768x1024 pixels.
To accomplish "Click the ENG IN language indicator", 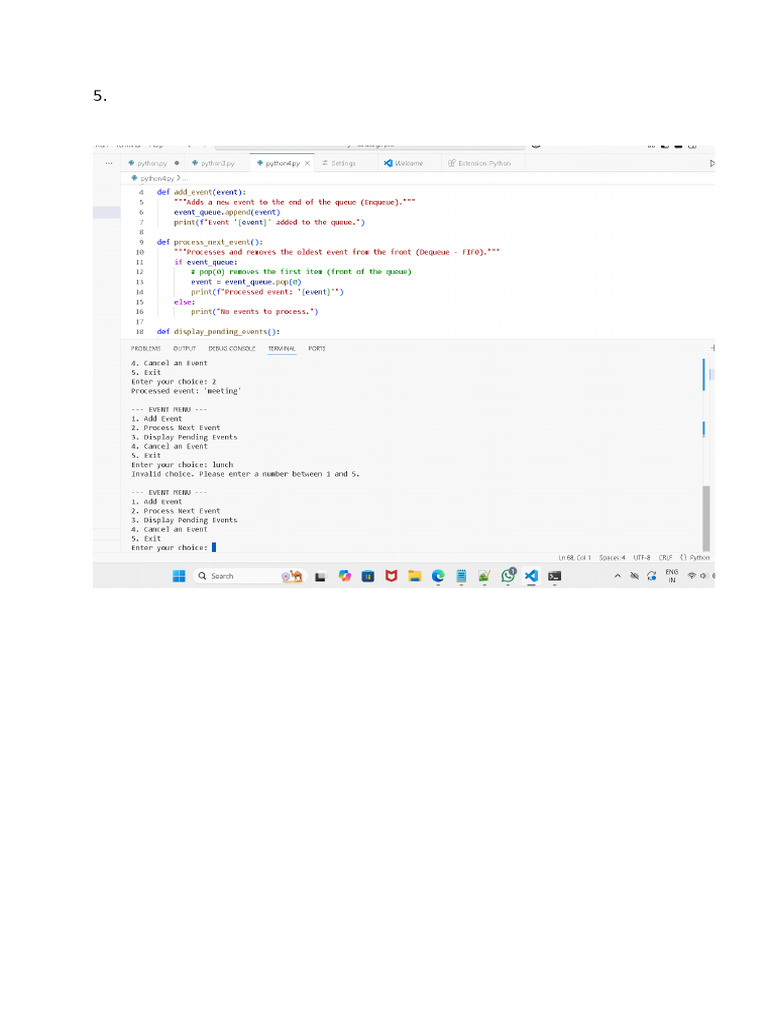I will click(x=671, y=576).
